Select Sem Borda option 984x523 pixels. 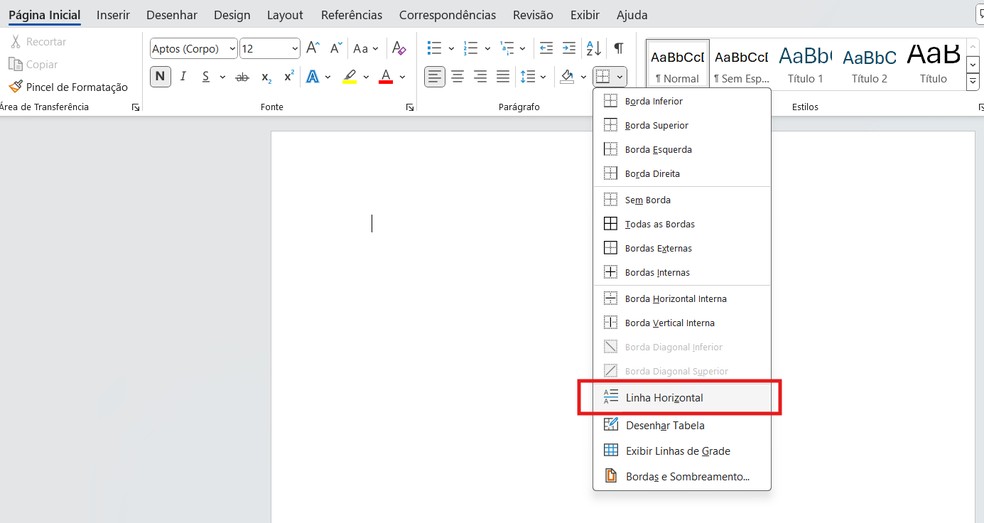click(682, 200)
